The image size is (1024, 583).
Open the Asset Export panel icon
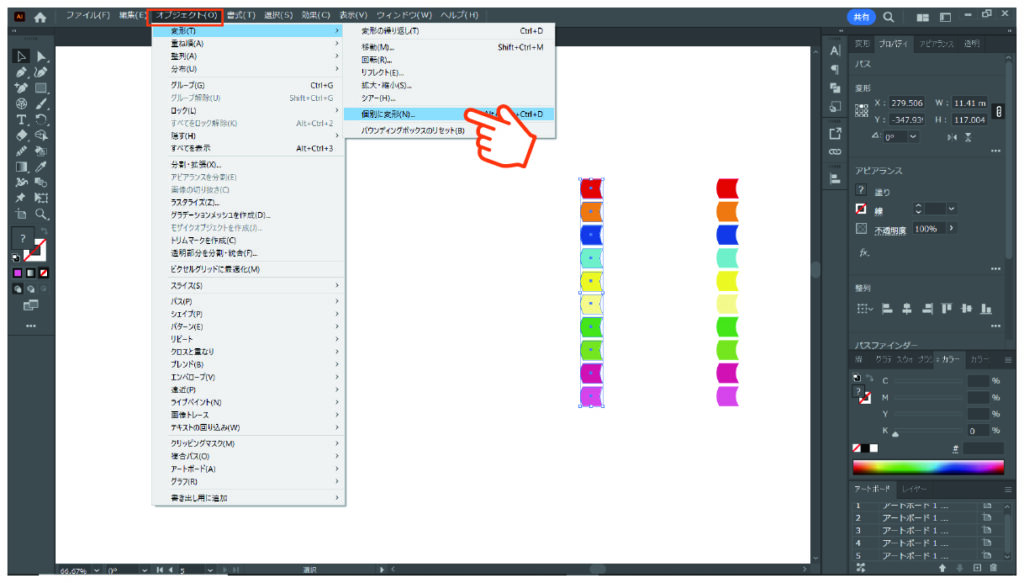pos(835,133)
